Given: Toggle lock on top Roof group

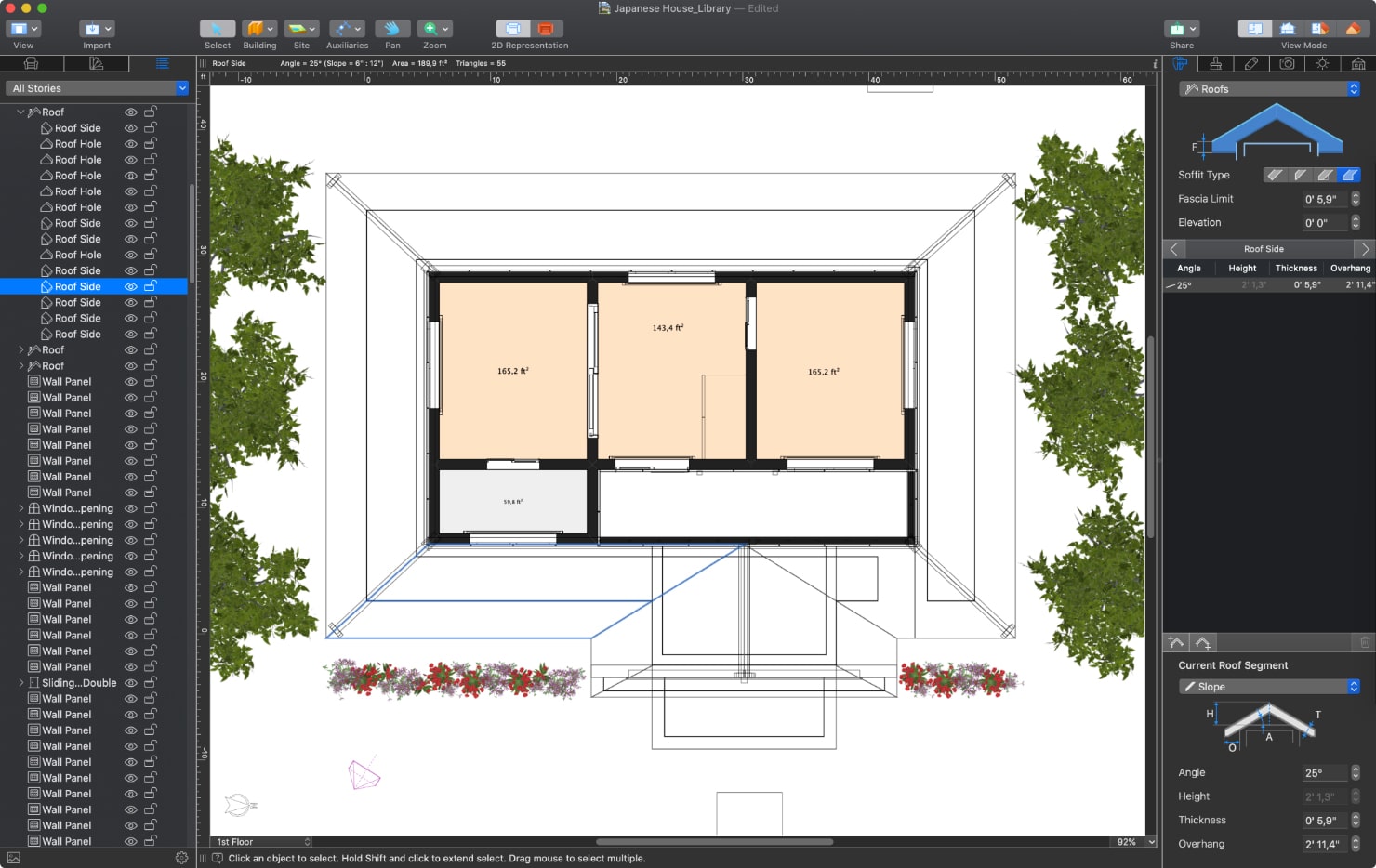Looking at the screenshot, I should coord(151,112).
